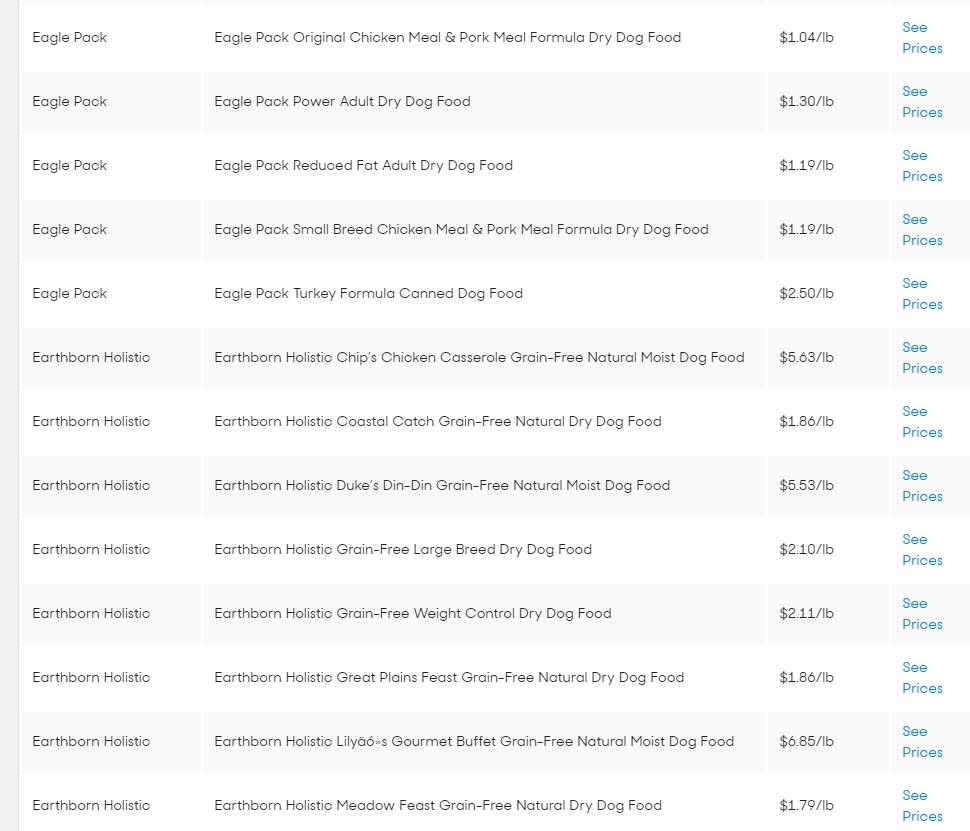View prices for Eagle Pack Small Breed formula
The height and width of the screenshot is (831, 970).
coord(921,230)
